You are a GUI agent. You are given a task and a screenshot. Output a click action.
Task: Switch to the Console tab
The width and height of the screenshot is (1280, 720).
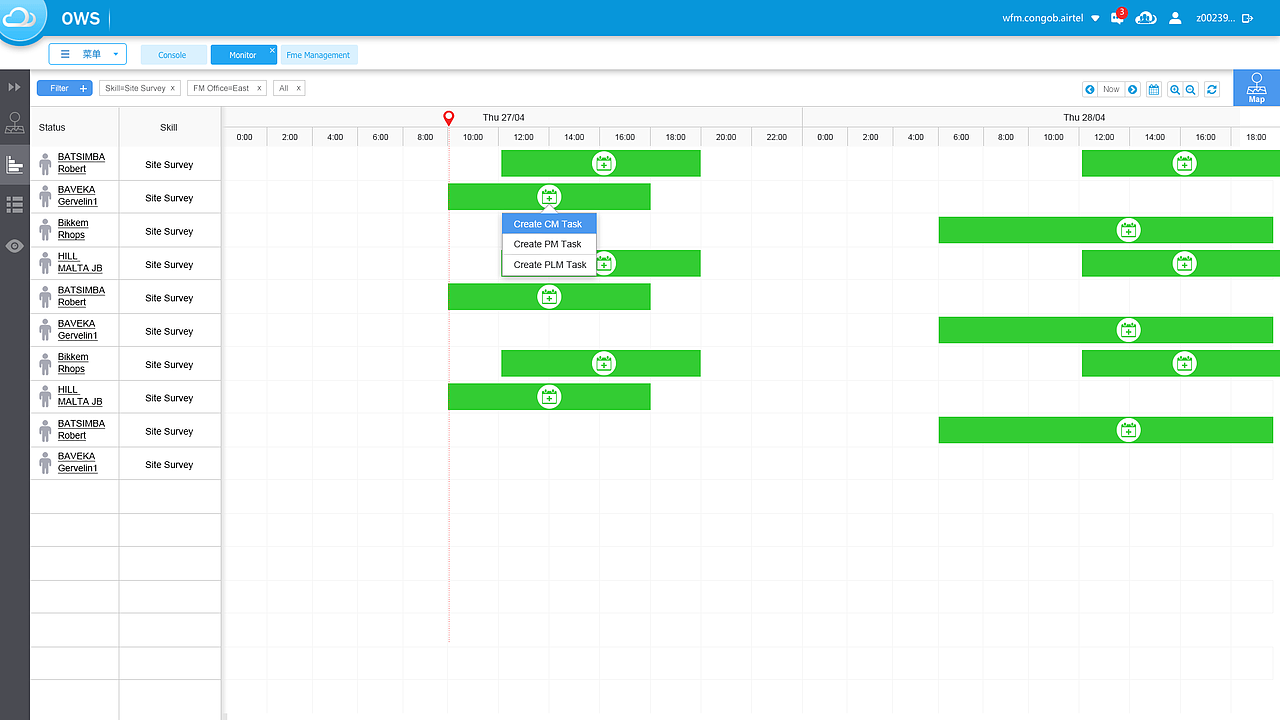(172, 55)
